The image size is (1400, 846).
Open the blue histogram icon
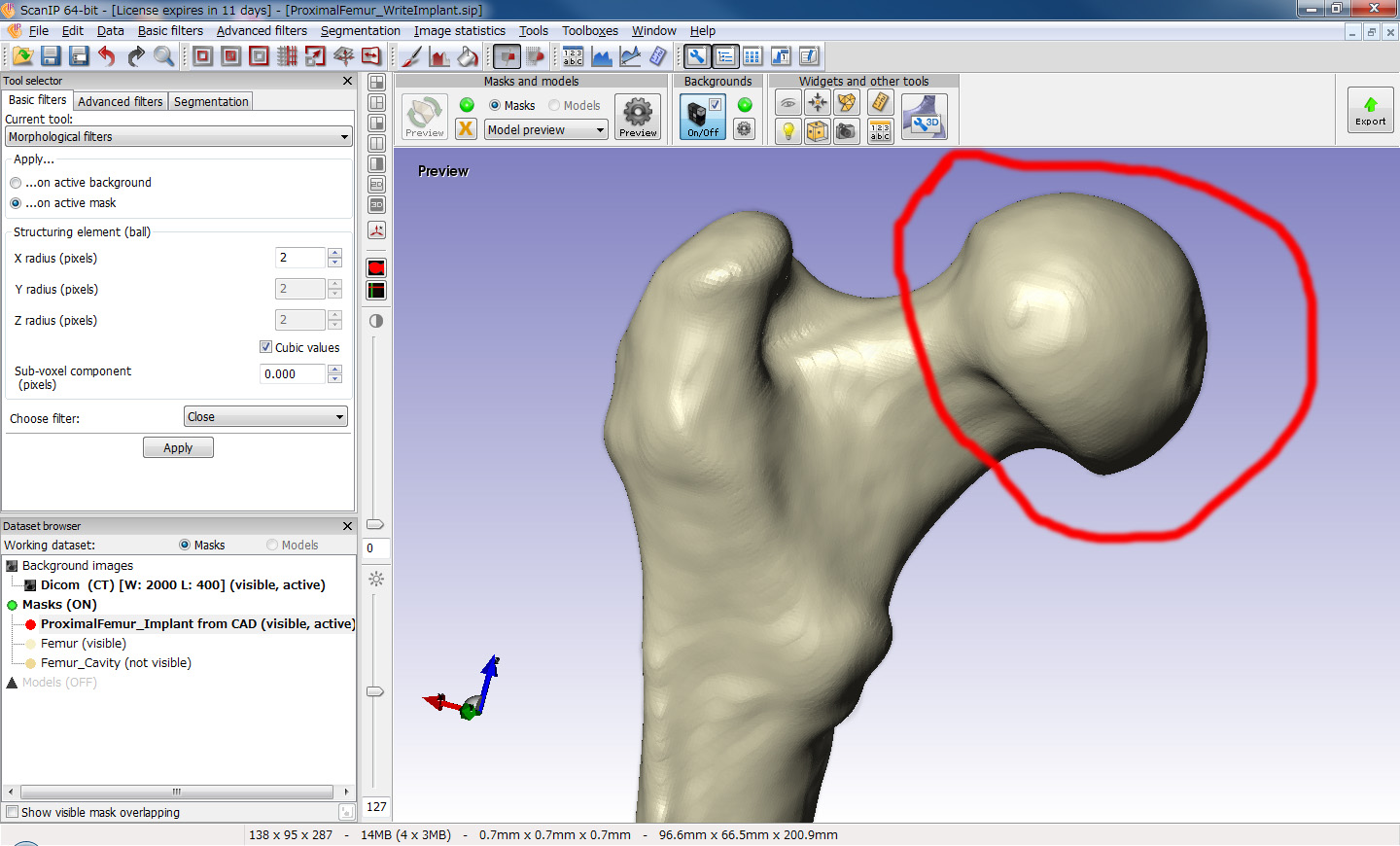coord(602,56)
